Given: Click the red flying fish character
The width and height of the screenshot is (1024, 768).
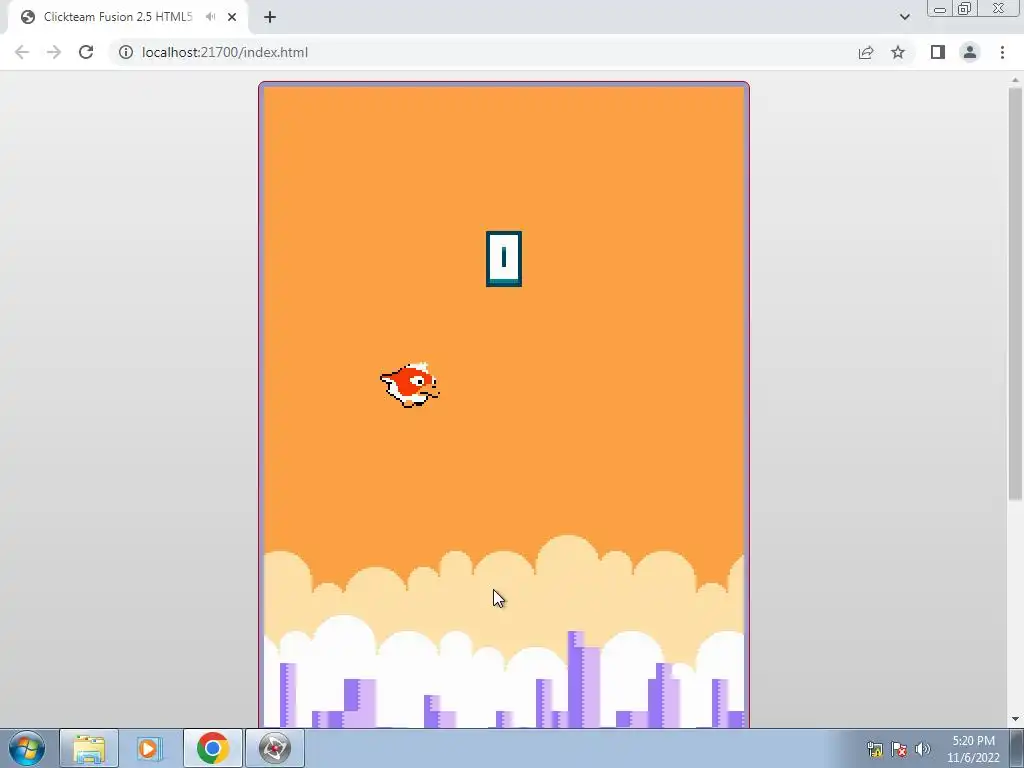Looking at the screenshot, I should [409, 385].
